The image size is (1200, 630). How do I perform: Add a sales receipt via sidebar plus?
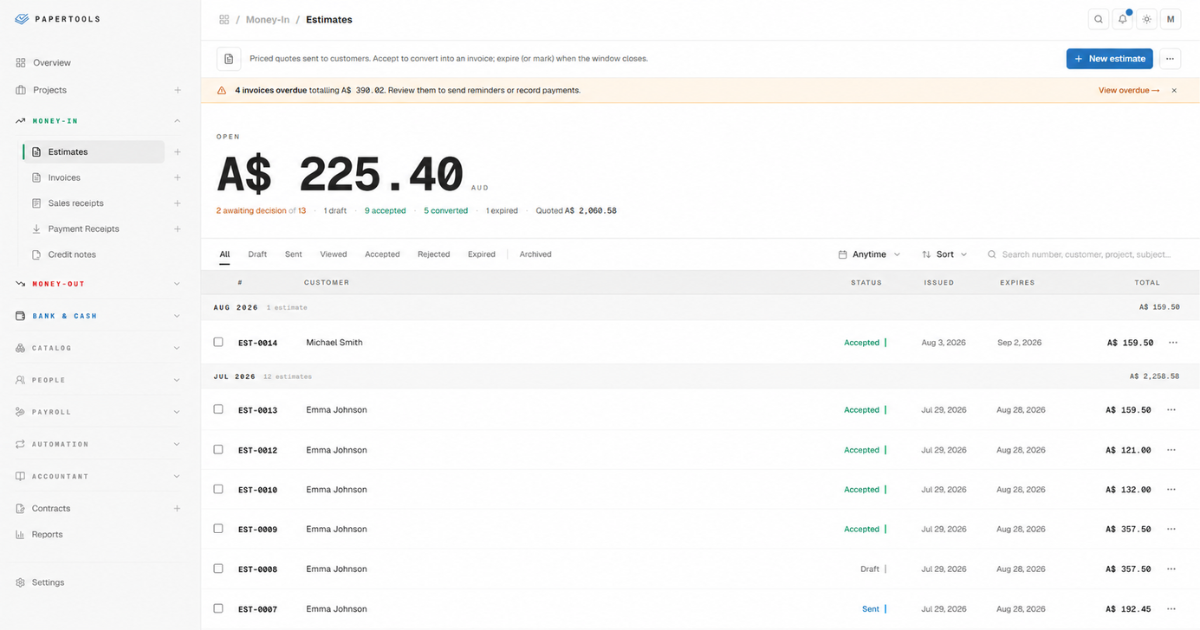178,203
